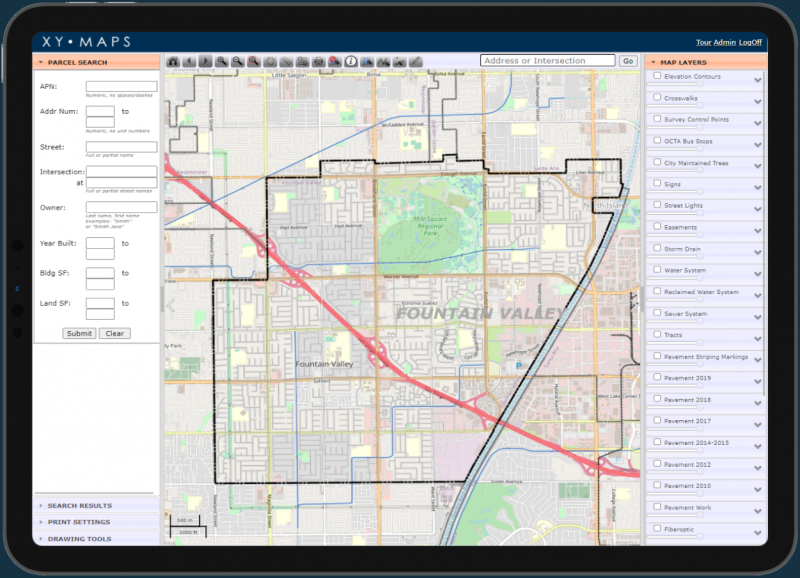Click the Address or Intersection search field

547,60
